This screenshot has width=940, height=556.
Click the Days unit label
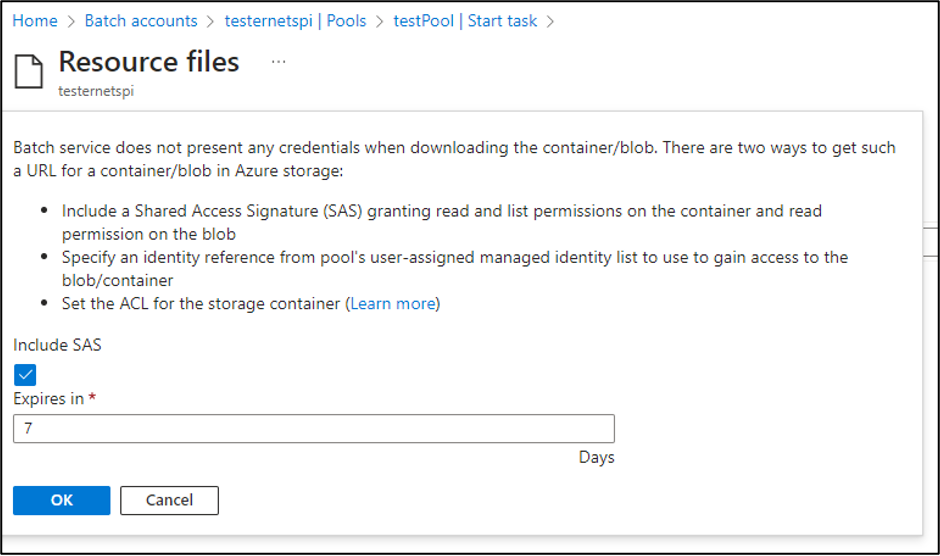596,458
